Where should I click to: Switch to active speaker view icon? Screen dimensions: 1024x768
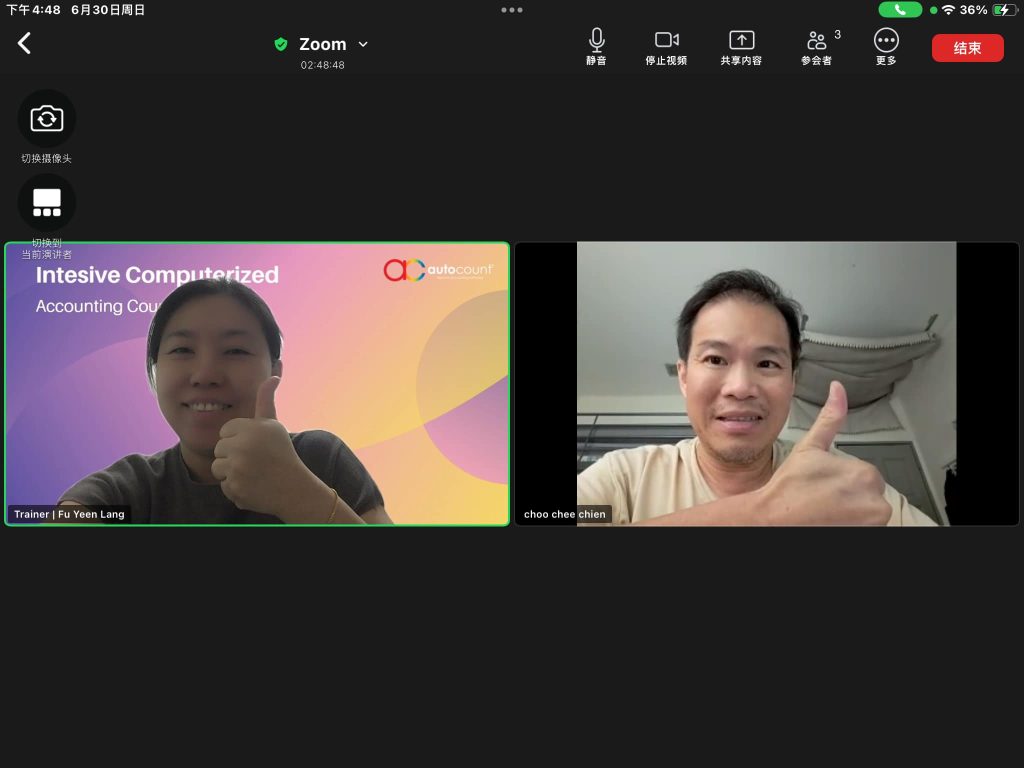point(46,202)
